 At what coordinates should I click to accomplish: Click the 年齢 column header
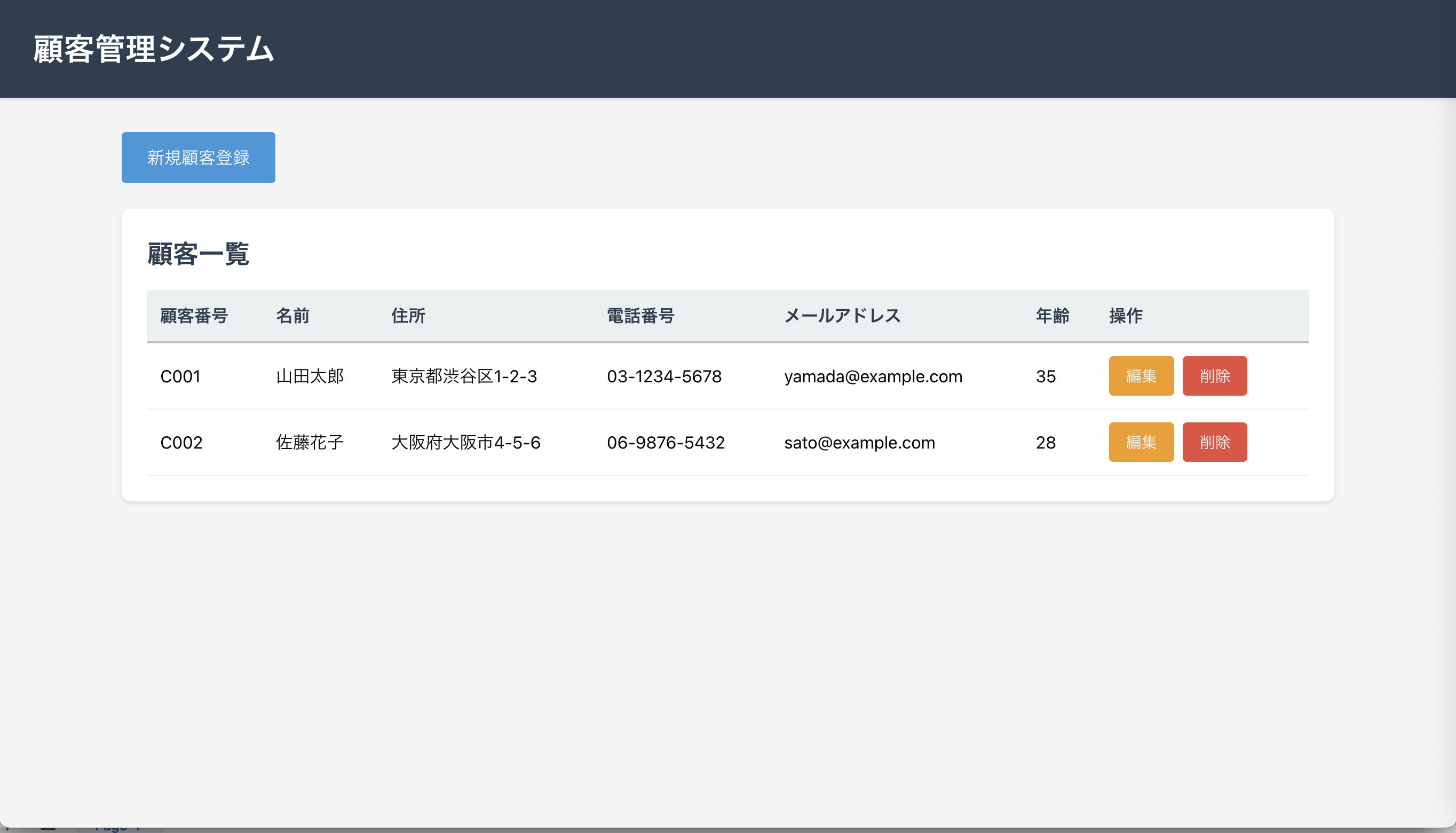1052,316
